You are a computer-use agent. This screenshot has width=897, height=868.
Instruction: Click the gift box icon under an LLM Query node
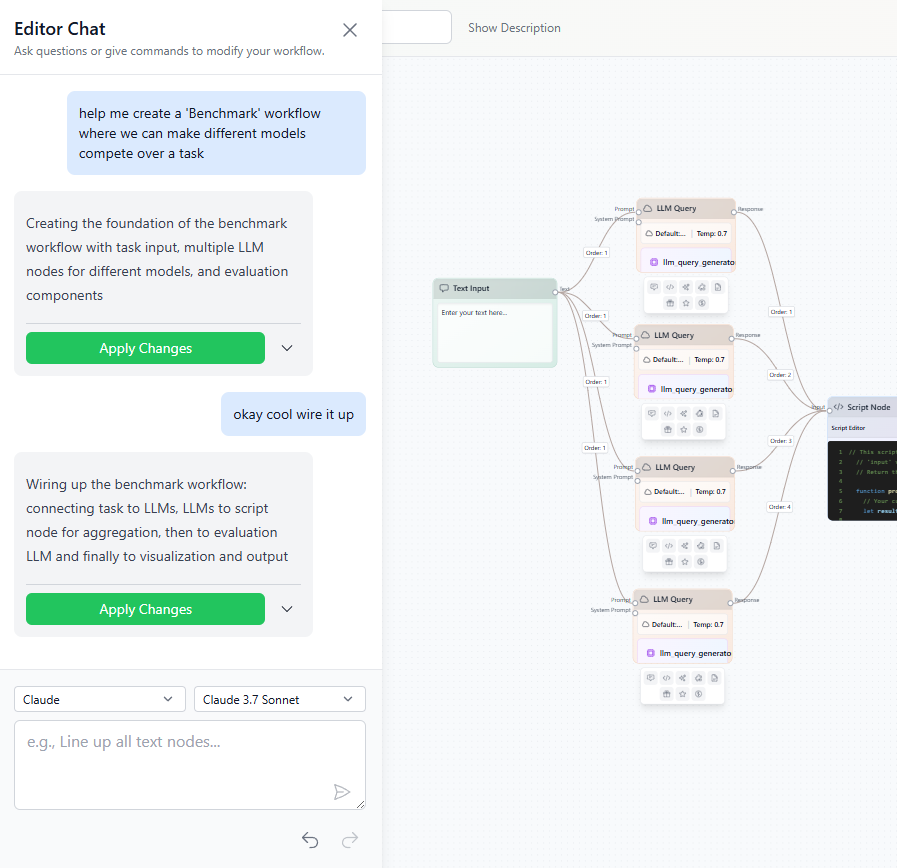coord(670,301)
